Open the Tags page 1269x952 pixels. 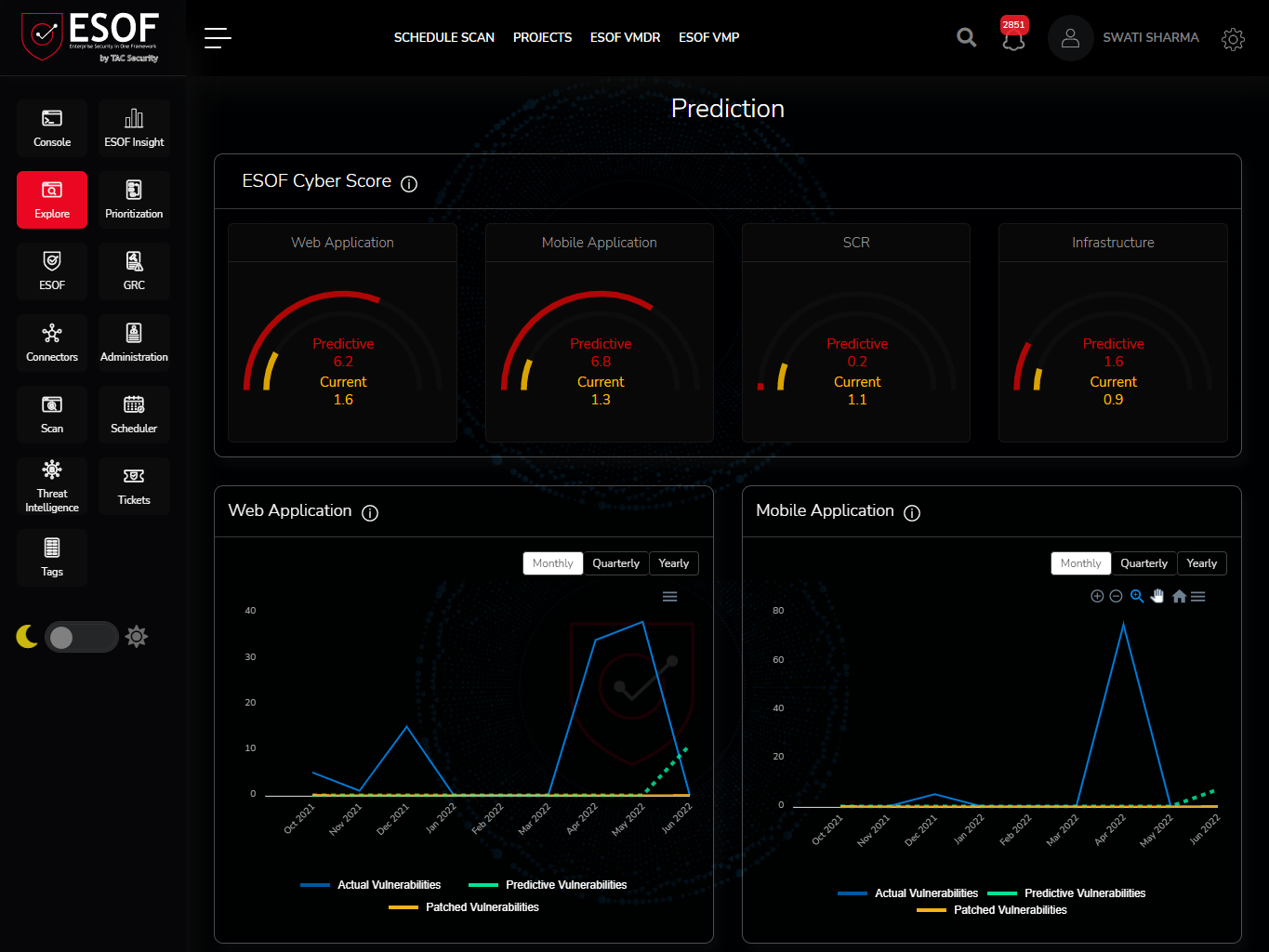pyautogui.click(x=51, y=557)
